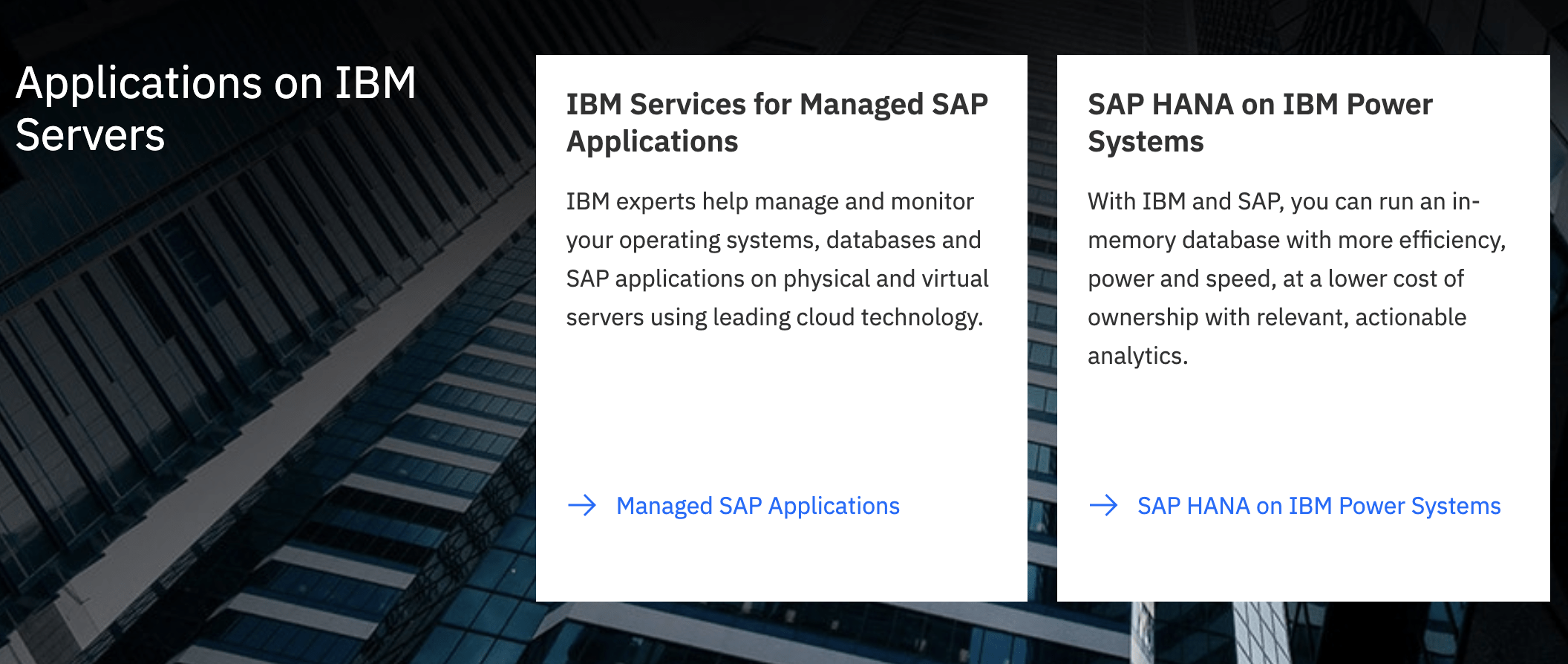Follow the blue SAP HANA on IBM Power Systems link
The image size is (1568, 664).
click(1319, 506)
